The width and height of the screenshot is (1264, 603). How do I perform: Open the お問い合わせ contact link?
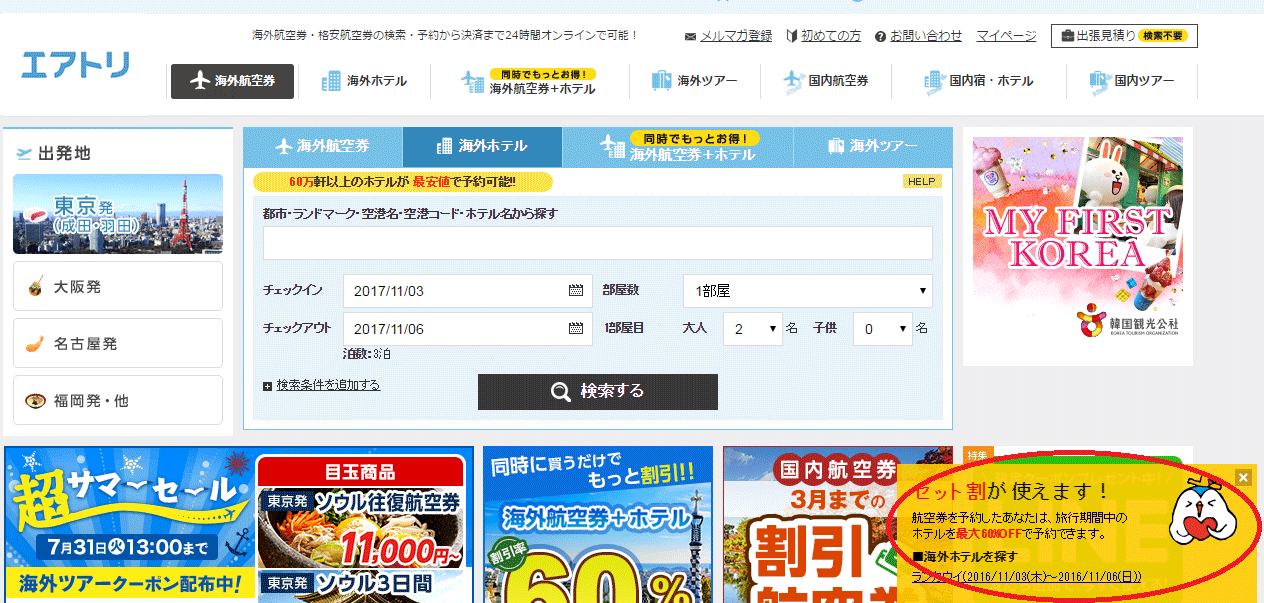pos(926,36)
